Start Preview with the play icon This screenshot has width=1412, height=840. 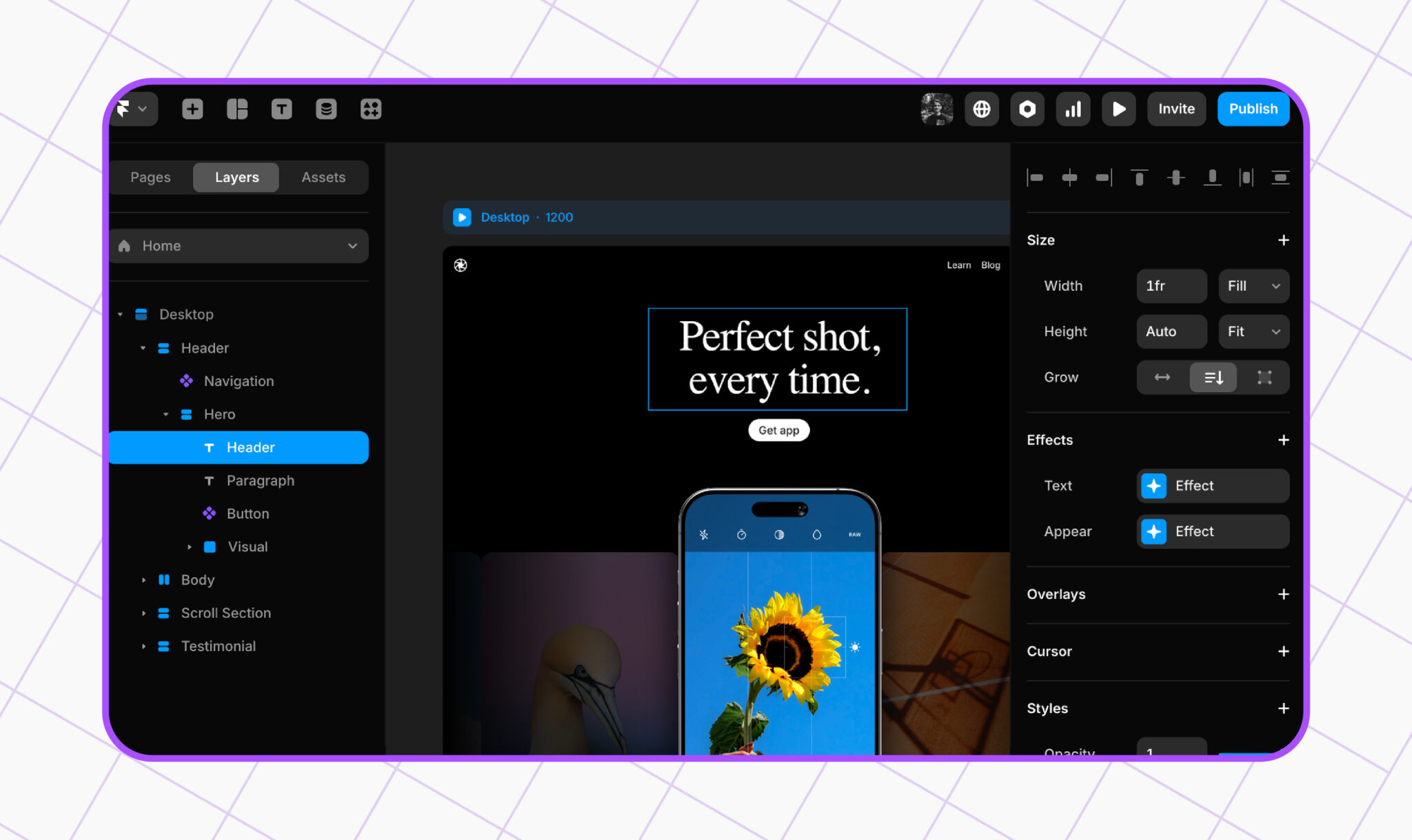(x=1118, y=108)
